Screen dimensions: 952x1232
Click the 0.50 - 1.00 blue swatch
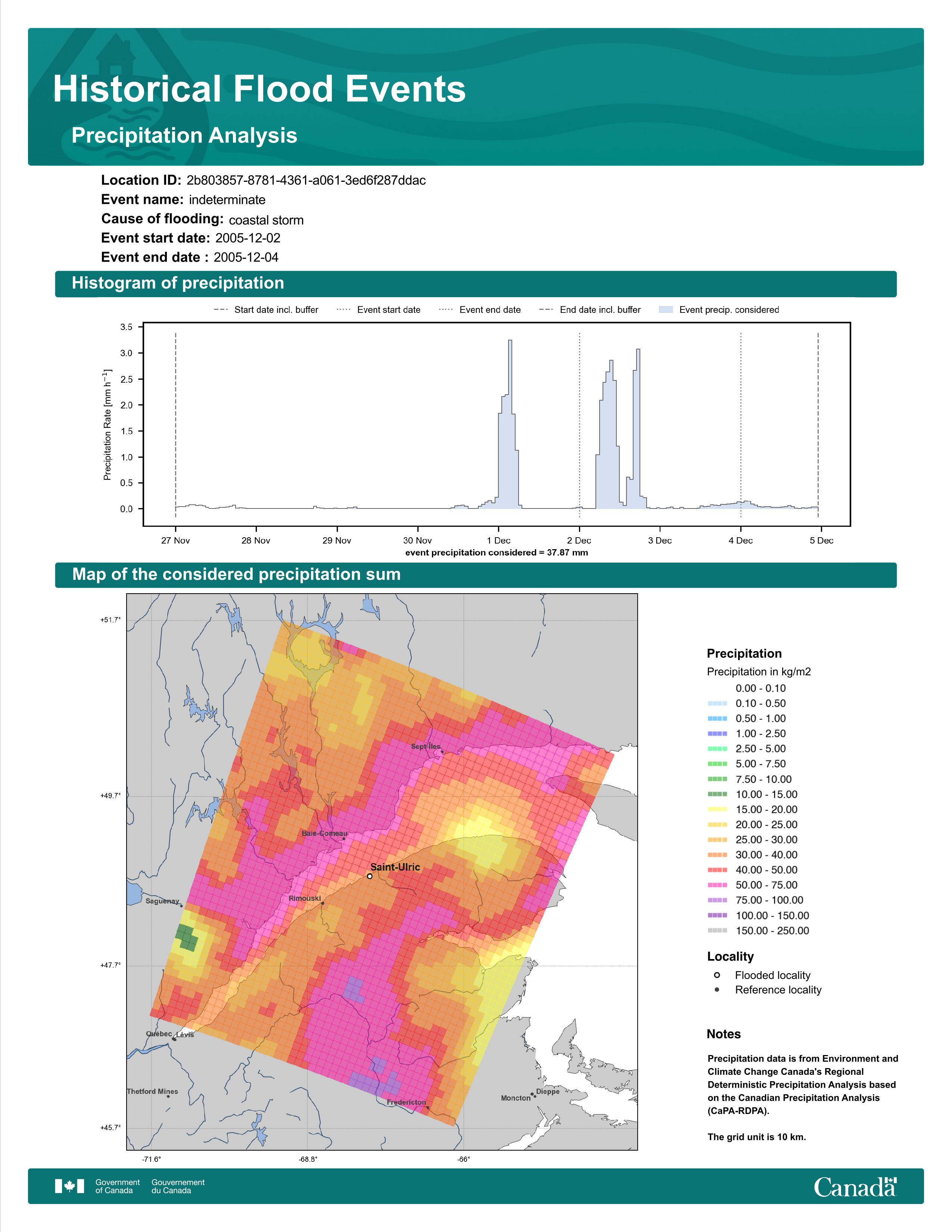[x=718, y=719]
